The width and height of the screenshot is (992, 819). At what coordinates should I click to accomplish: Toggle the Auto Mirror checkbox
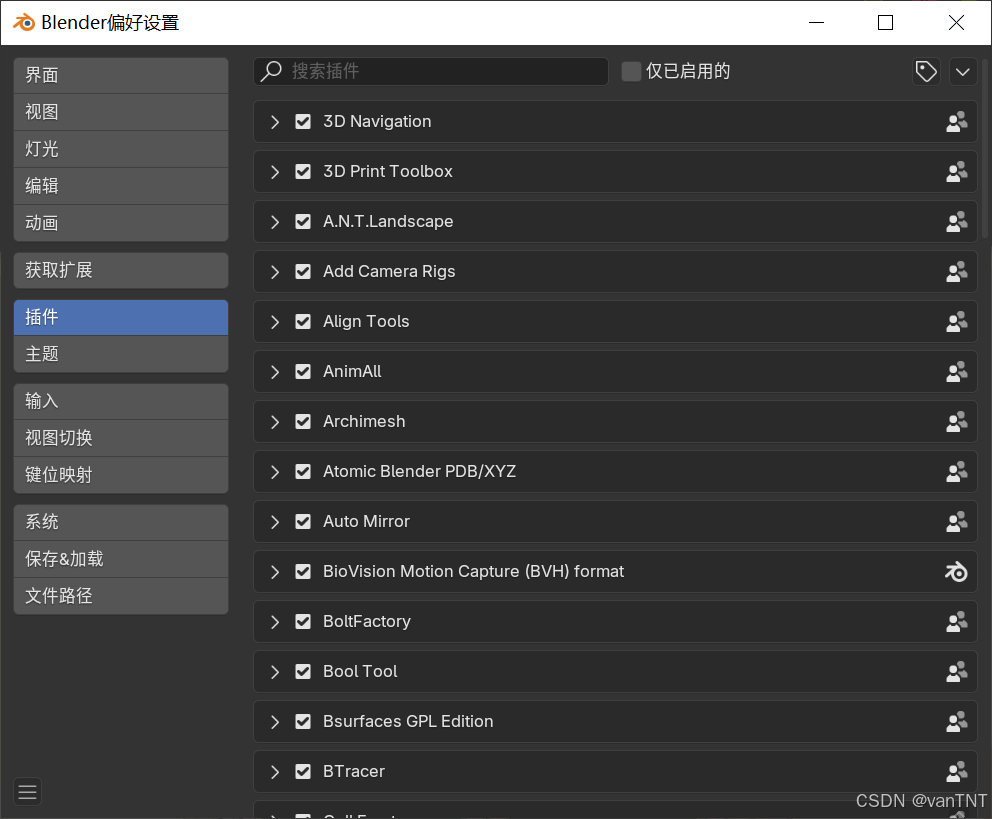click(x=303, y=521)
